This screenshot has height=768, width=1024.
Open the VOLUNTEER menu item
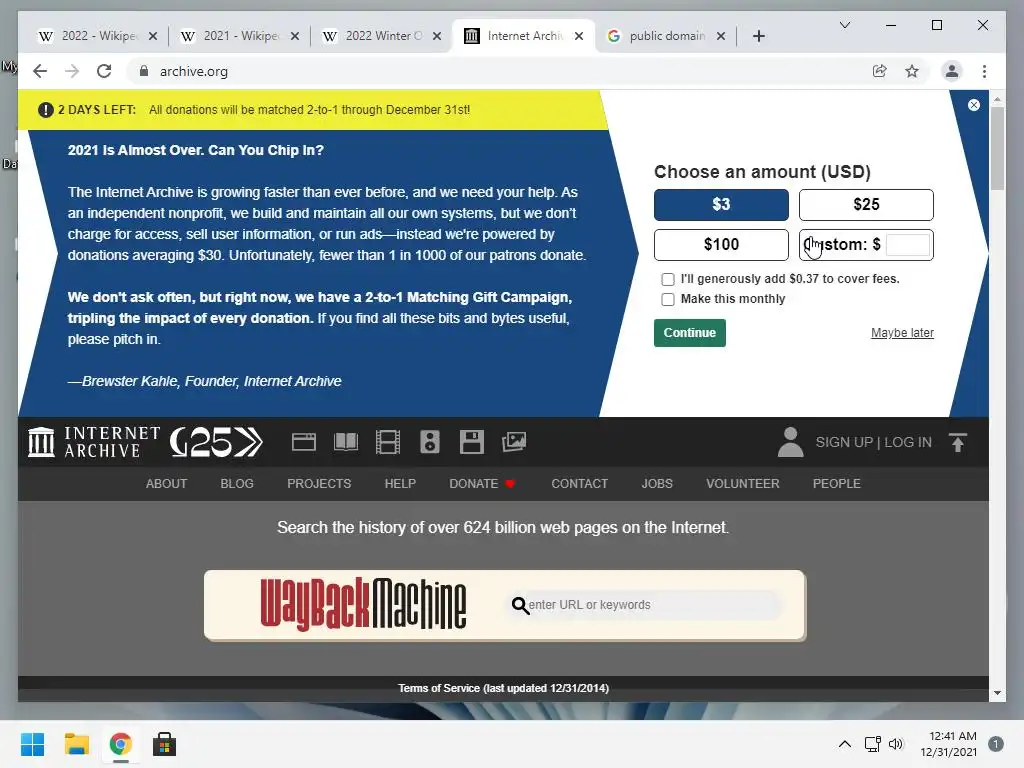coord(743,484)
